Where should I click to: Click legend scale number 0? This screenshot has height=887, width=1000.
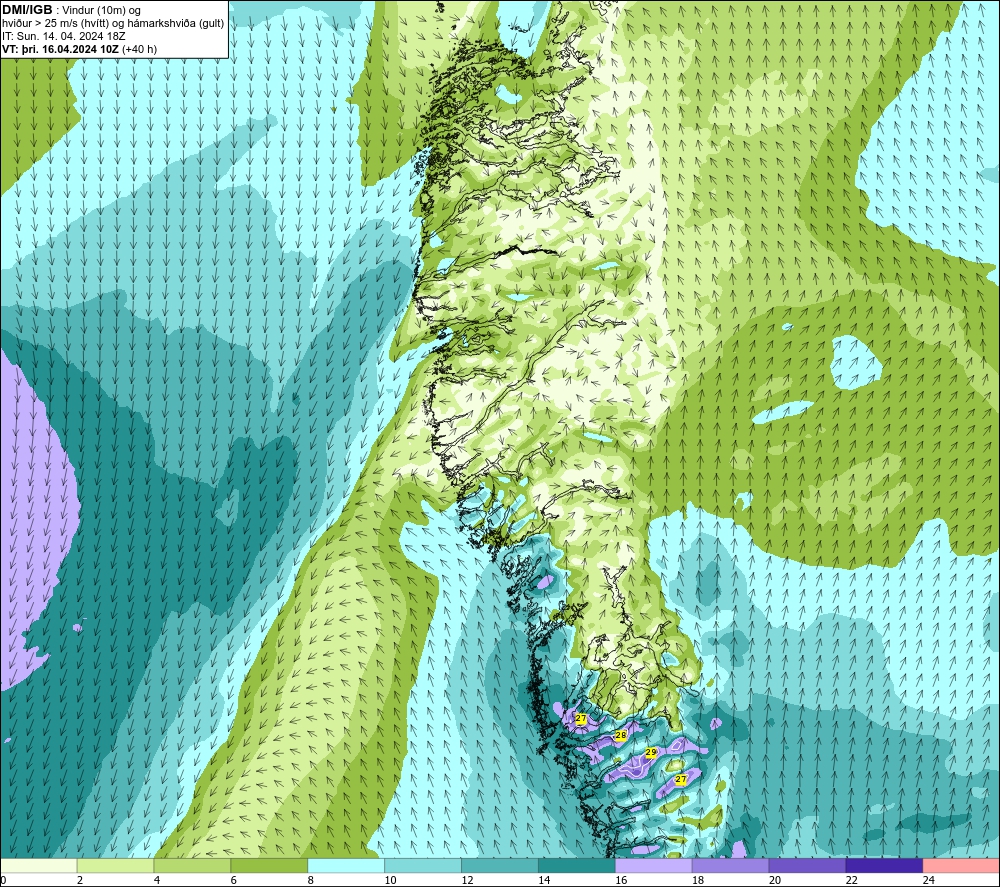pyautogui.click(x=3, y=880)
